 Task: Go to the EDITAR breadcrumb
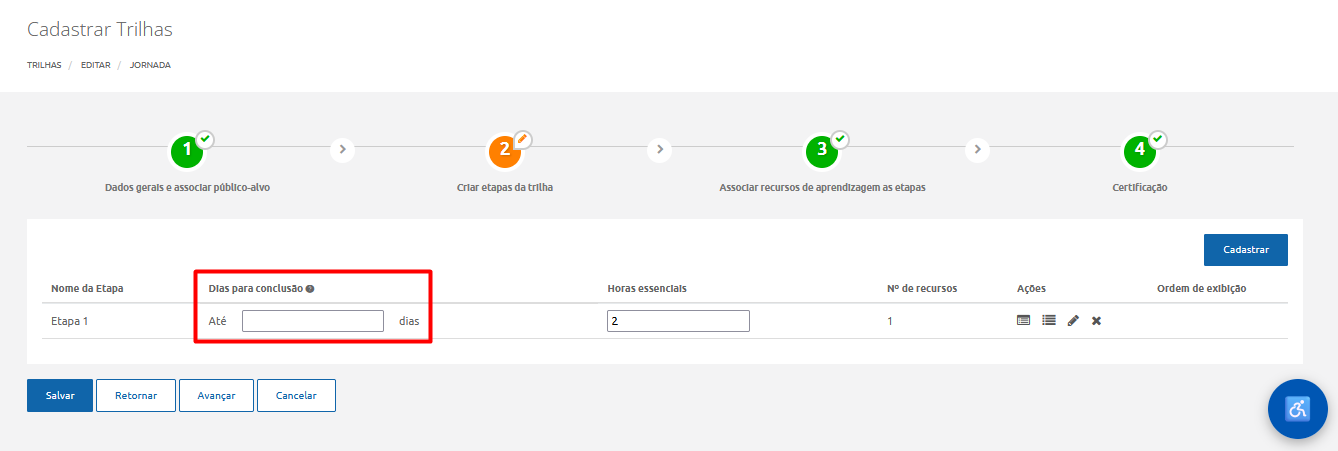96,65
